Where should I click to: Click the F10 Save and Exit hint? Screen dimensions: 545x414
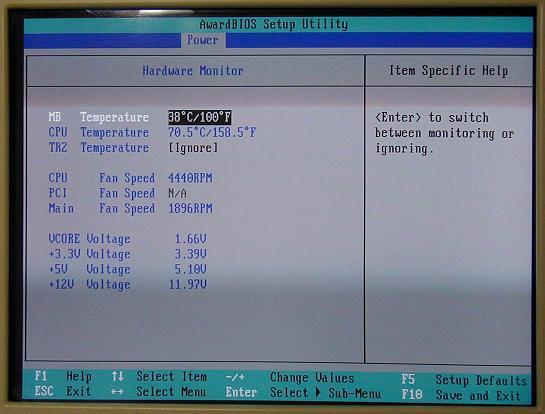coord(461,395)
